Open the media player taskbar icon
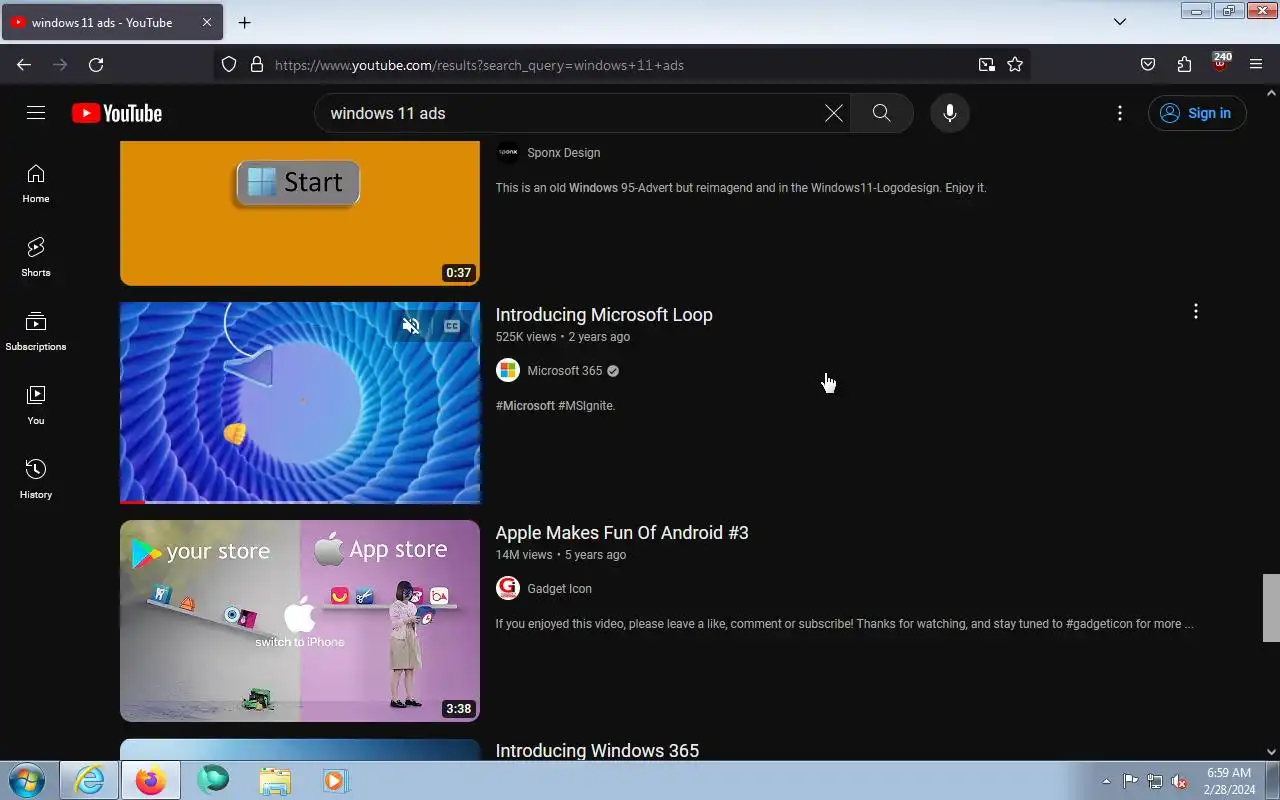This screenshot has height=800, width=1280. [335, 780]
